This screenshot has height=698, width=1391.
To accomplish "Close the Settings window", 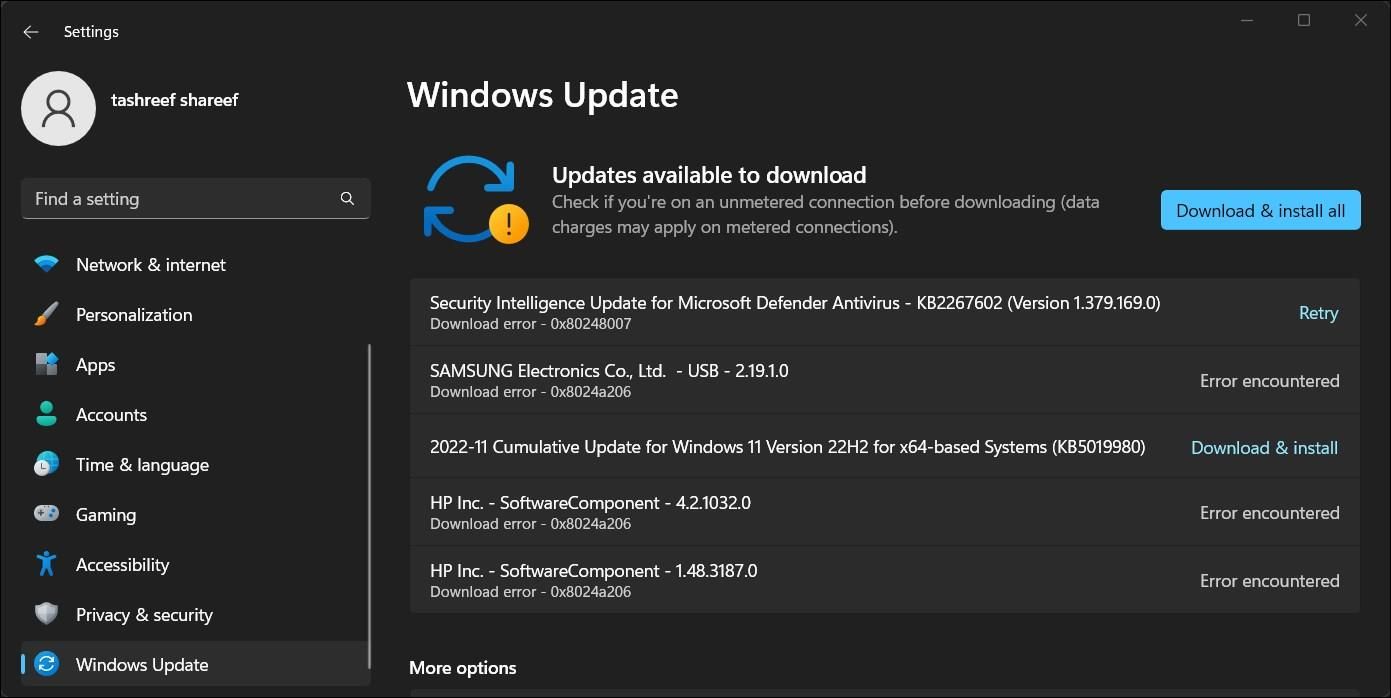I will pyautogui.click(x=1361, y=20).
